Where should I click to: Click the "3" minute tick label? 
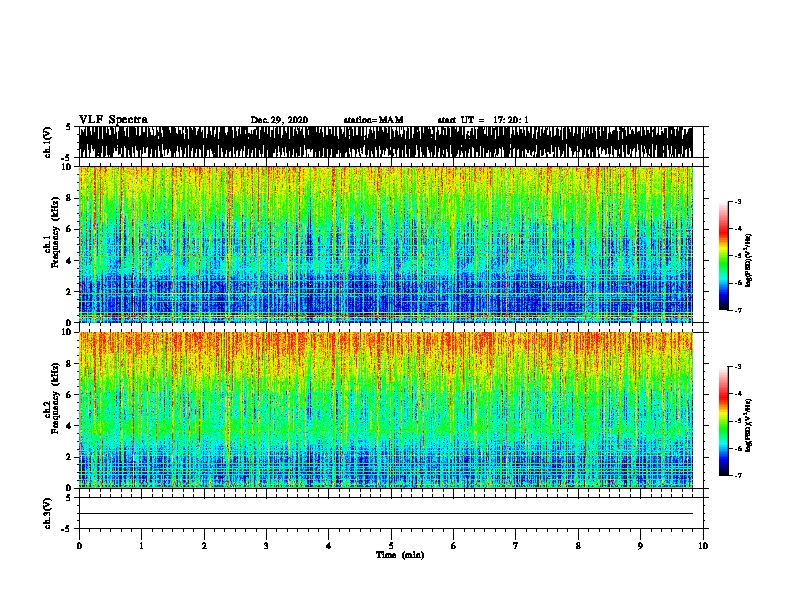click(x=266, y=546)
